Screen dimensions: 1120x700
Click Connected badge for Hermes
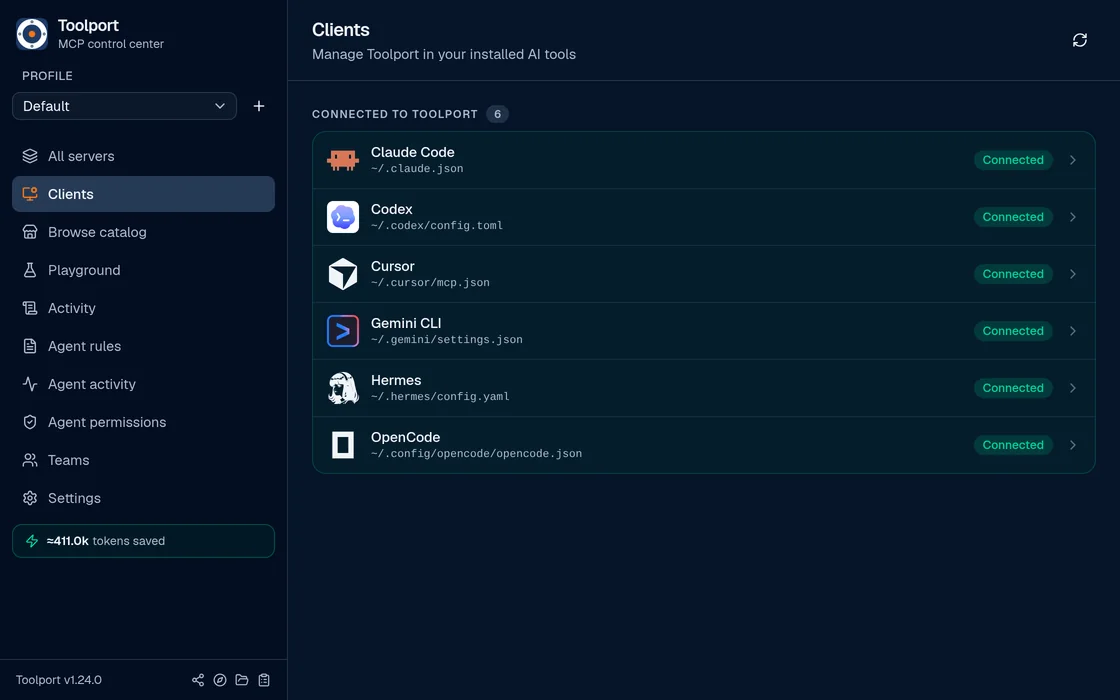(1013, 388)
